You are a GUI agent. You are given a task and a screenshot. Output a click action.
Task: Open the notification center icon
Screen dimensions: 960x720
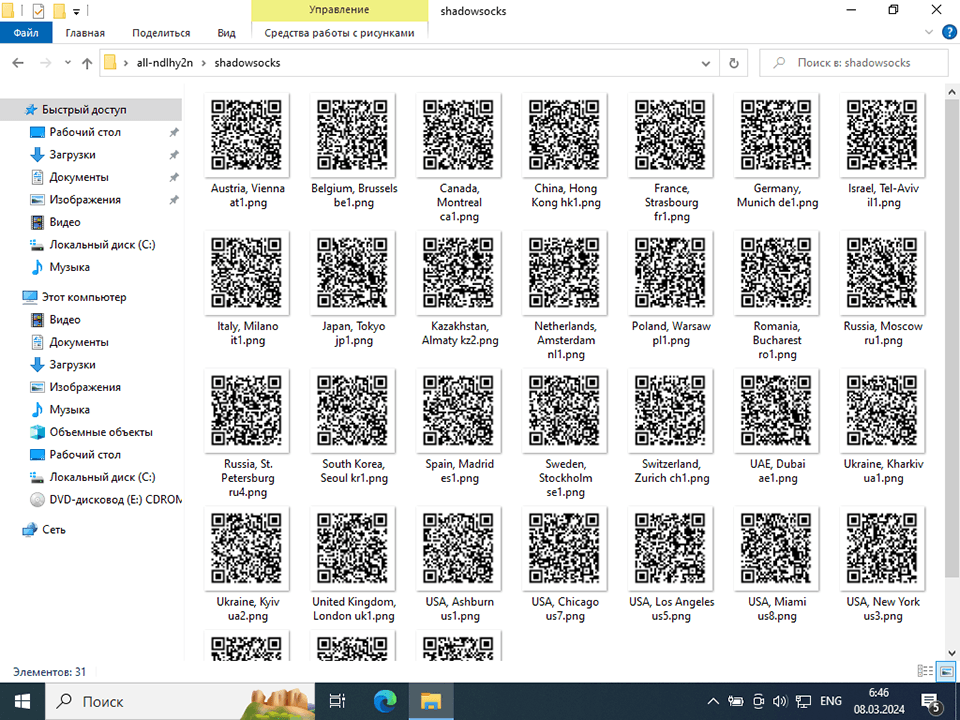(x=932, y=702)
